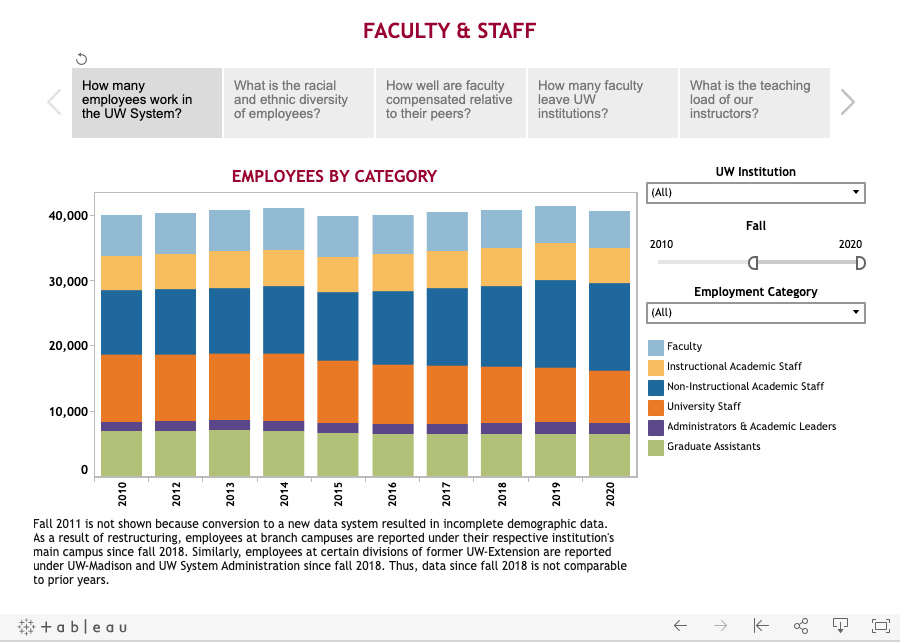Enter full screen mode via the toolbar icon
Image resolution: width=920 pixels, height=644 pixels.
[879, 626]
